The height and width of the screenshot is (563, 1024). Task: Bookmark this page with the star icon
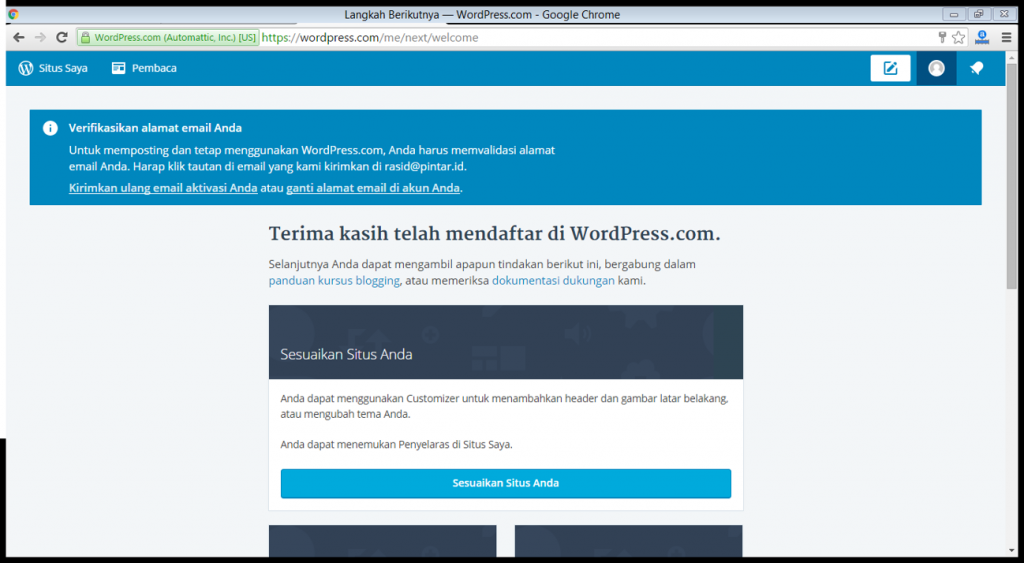pyautogui.click(x=958, y=37)
